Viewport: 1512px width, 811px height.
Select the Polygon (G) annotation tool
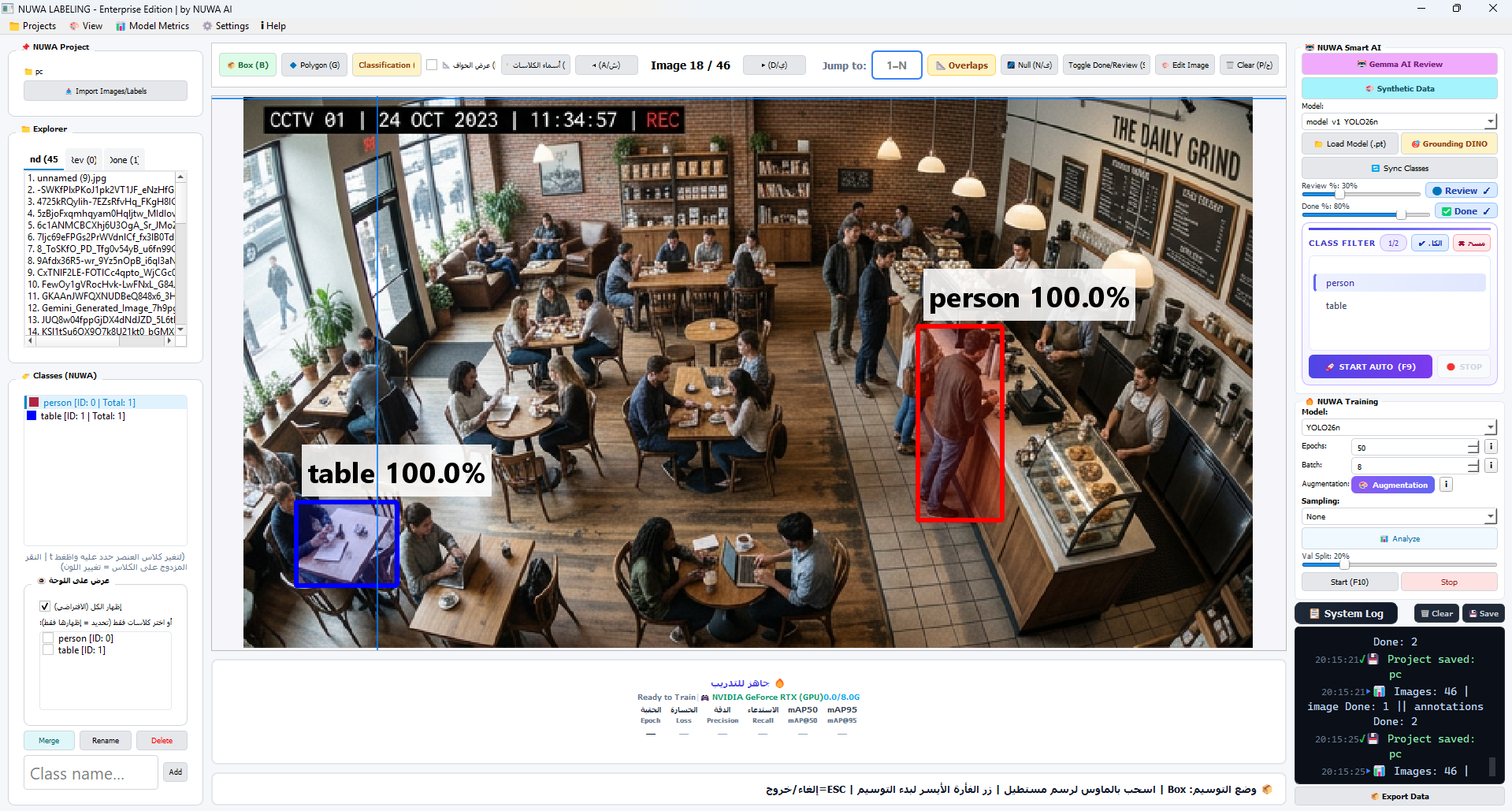pyautogui.click(x=314, y=65)
